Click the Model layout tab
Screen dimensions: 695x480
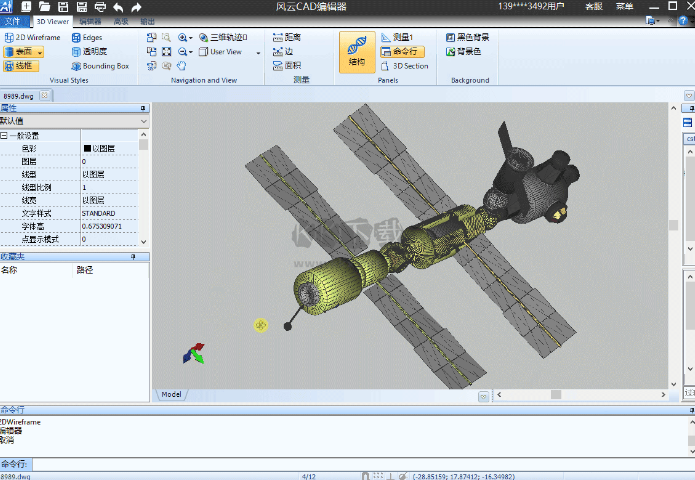tap(172, 395)
